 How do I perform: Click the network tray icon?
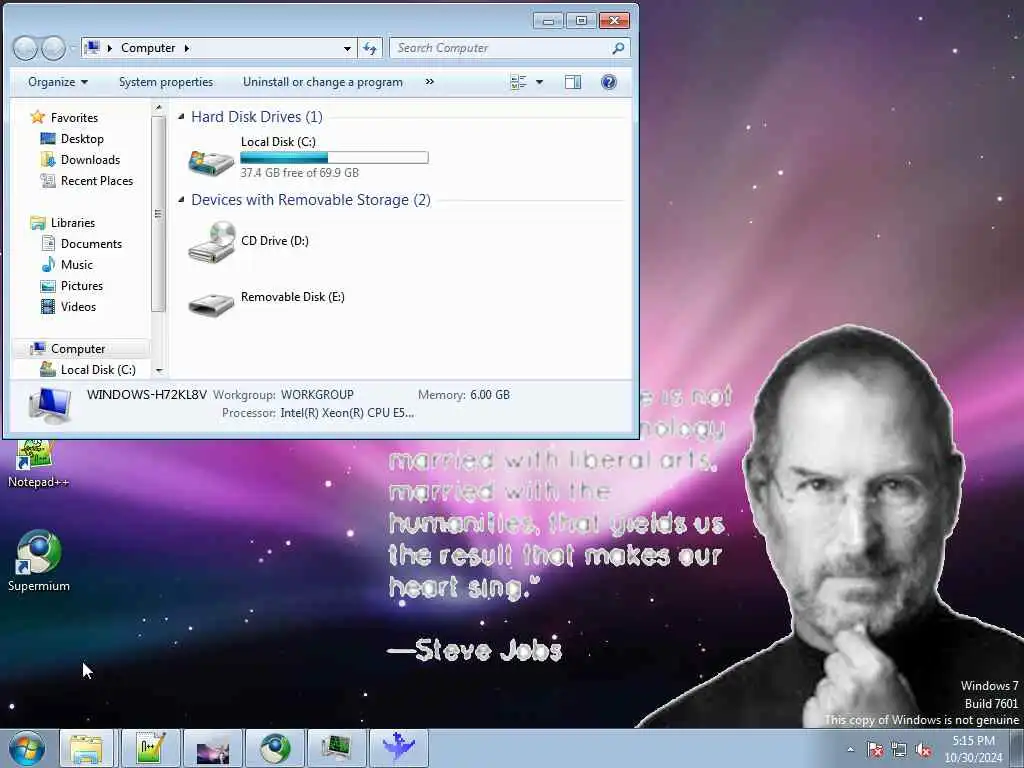tap(899, 750)
